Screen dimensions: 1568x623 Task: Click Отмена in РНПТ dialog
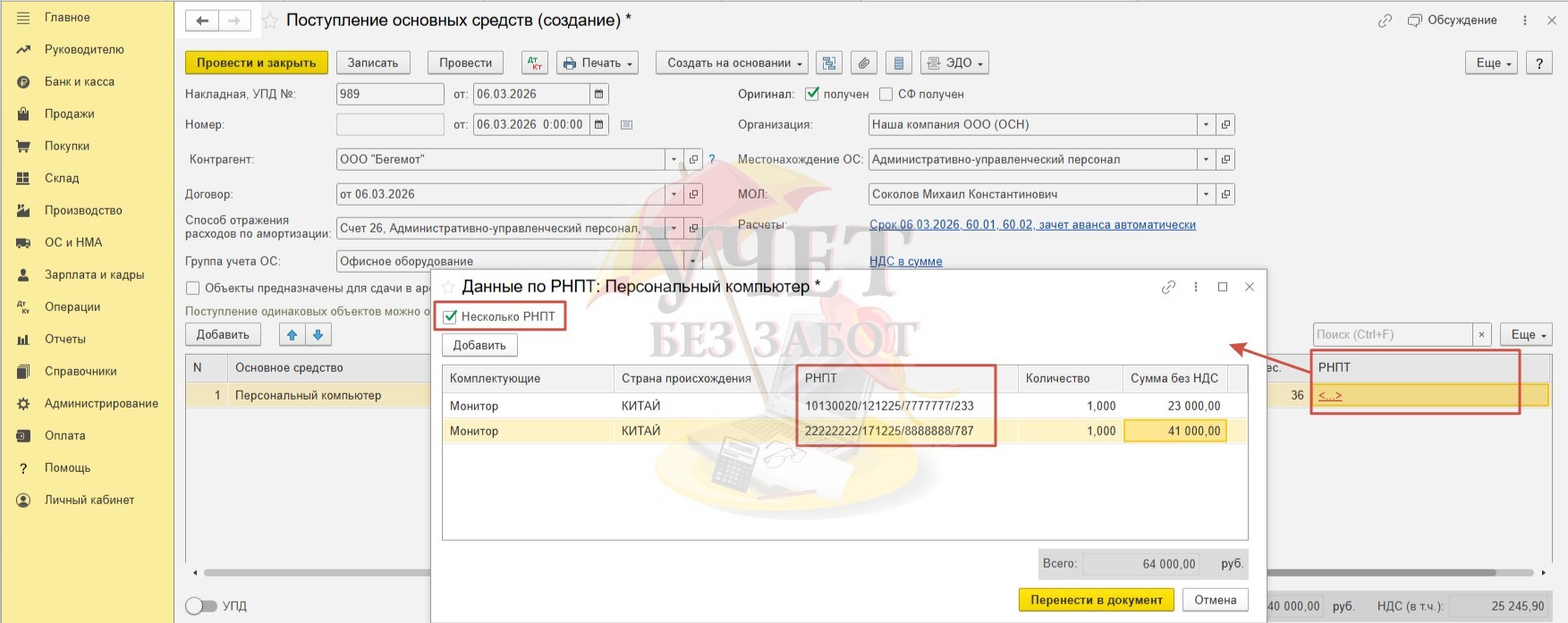pyautogui.click(x=1216, y=600)
